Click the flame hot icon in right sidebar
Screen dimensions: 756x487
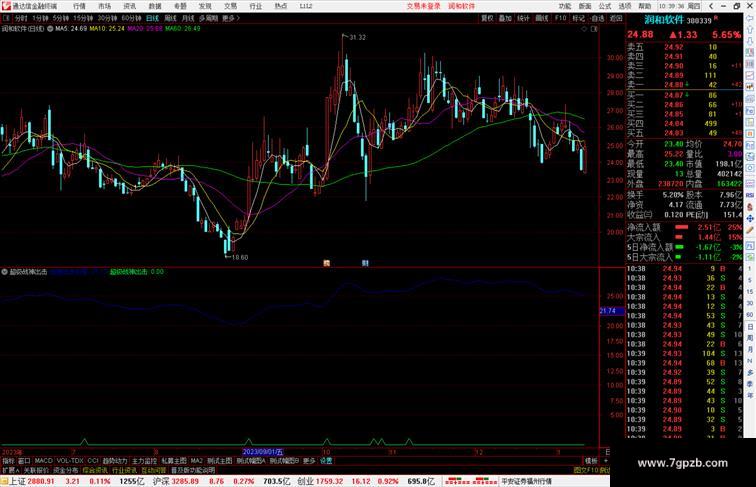pos(750,207)
